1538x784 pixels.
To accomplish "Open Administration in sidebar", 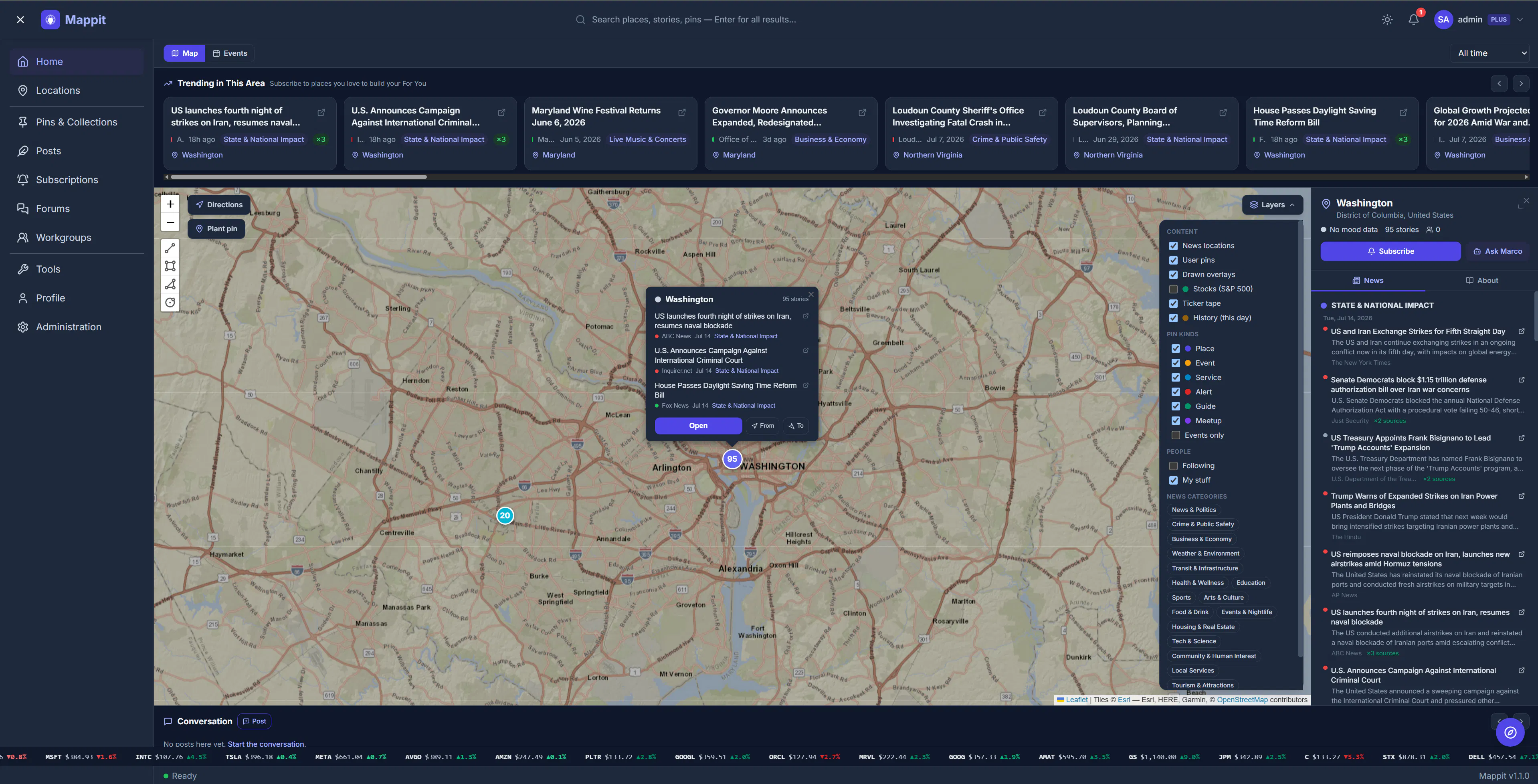I will coord(77,327).
